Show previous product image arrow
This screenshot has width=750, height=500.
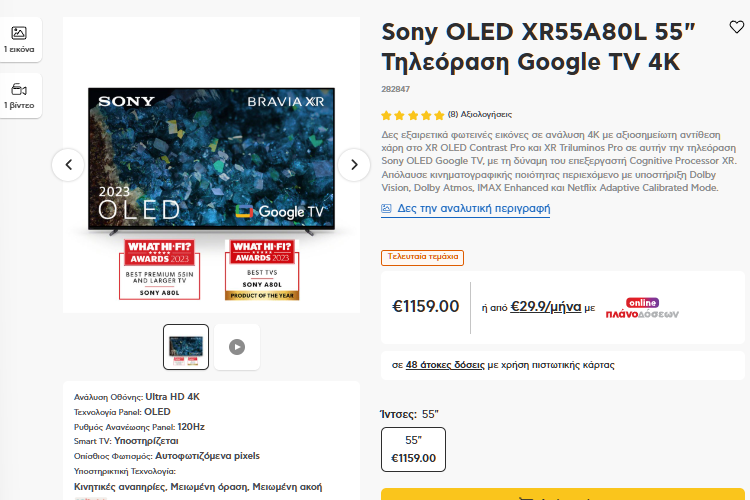pyautogui.click(x=68, y=165)
